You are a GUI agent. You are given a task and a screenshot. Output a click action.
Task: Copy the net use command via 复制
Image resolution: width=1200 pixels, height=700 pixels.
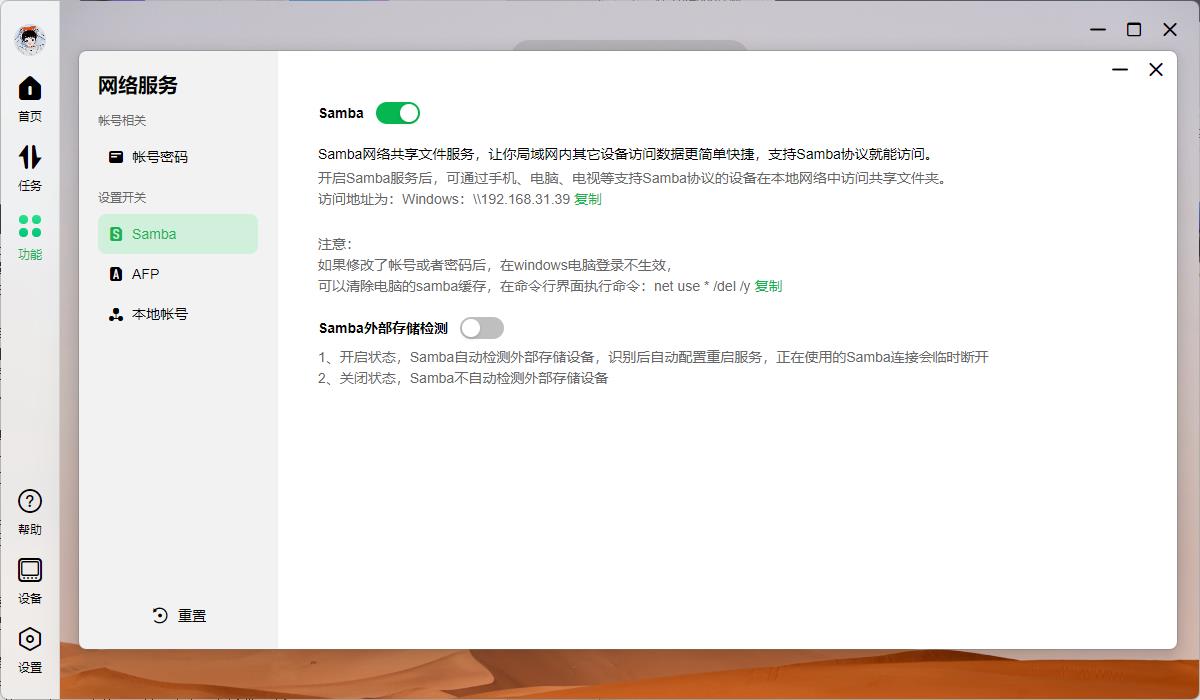pos(768,286)
